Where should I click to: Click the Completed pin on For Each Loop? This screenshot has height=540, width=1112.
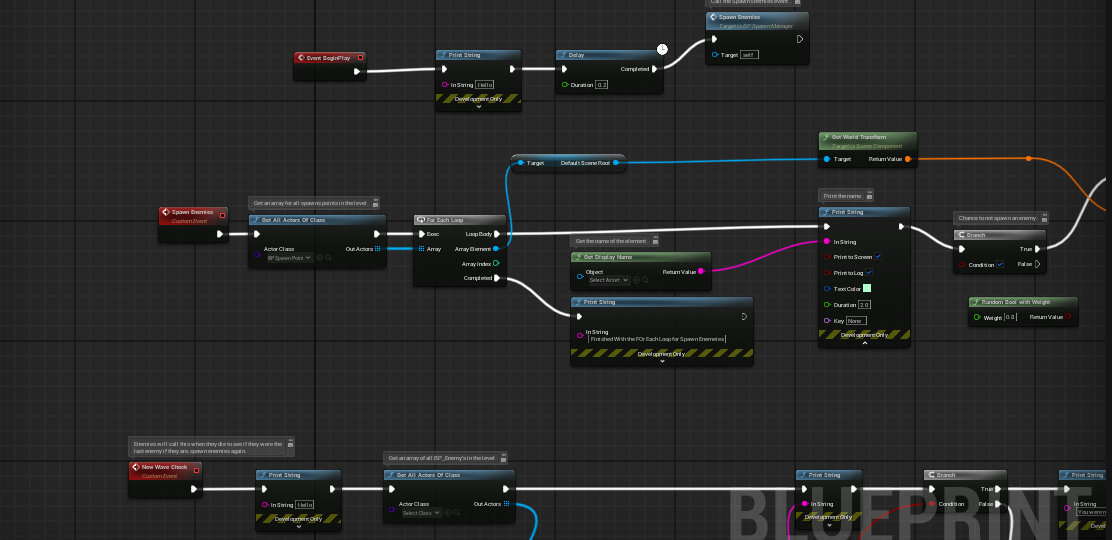coord(496,278)
